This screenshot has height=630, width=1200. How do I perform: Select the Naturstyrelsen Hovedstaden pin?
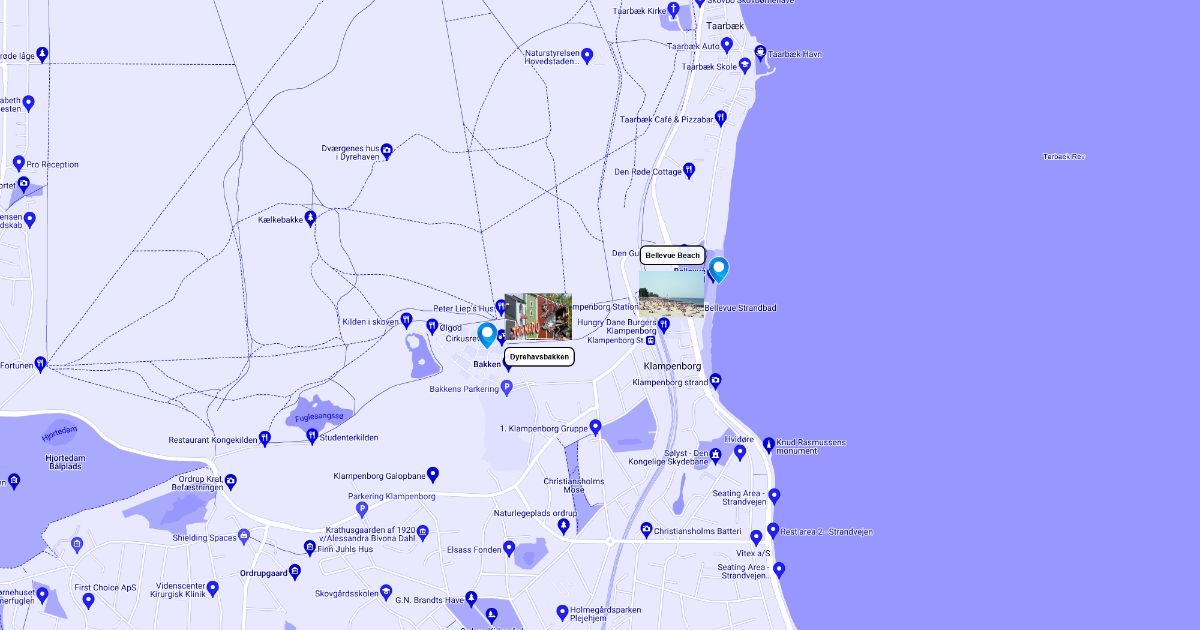click(587, 56)
